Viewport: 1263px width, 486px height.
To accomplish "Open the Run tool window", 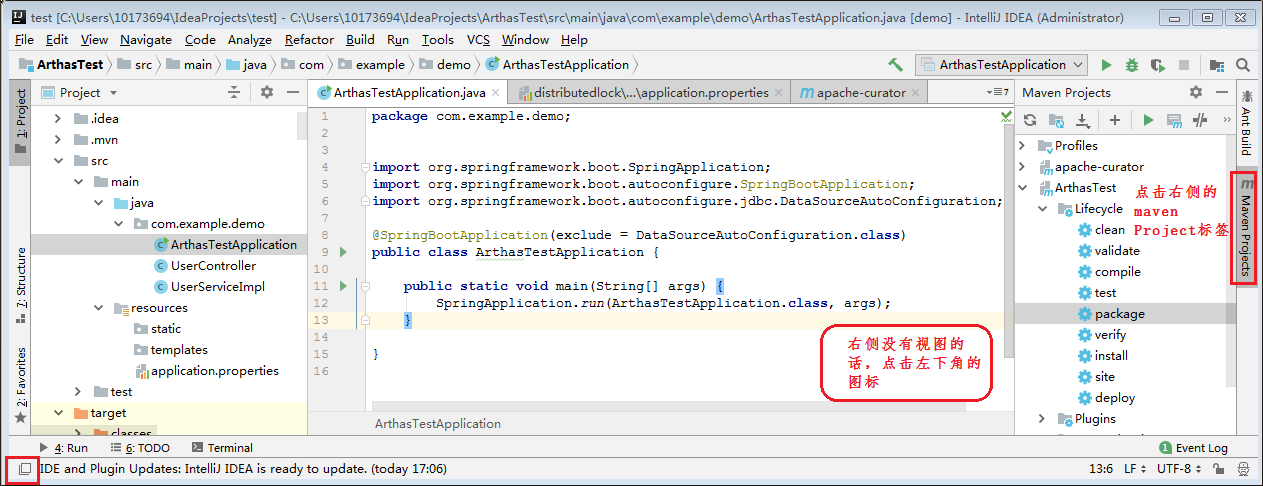I will point(62,448).
